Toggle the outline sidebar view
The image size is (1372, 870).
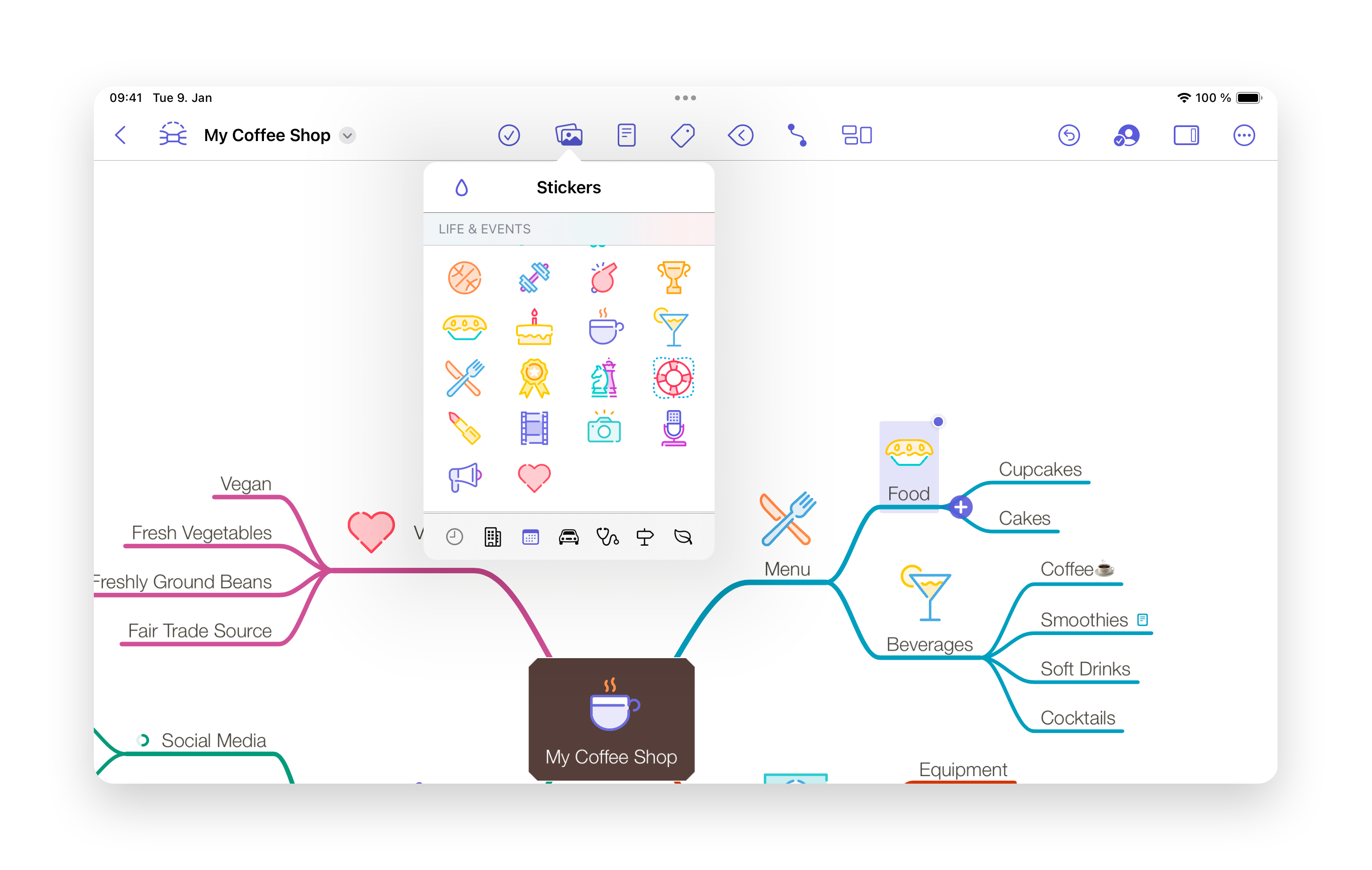[1187, 135]
